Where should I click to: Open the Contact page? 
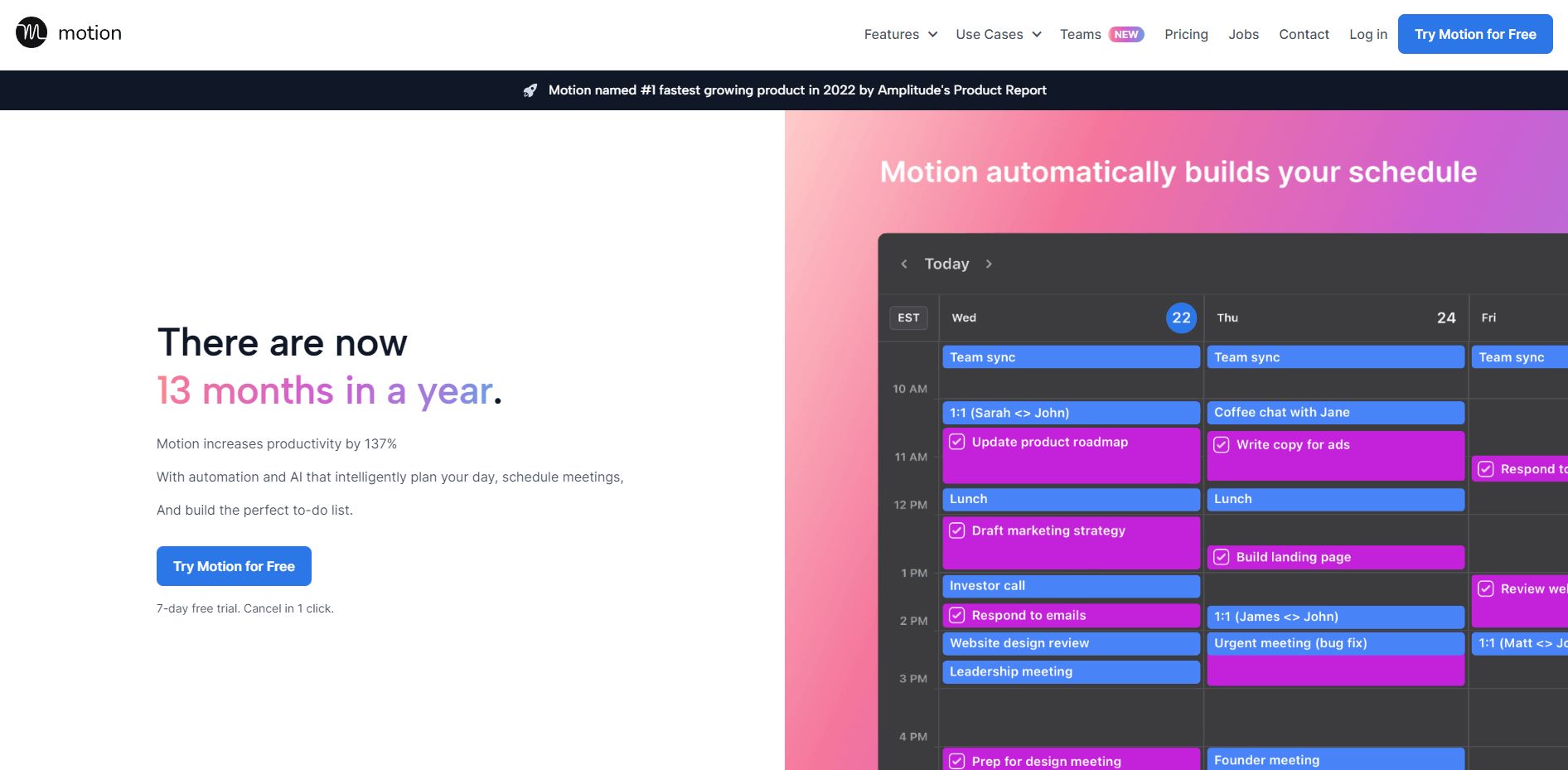pos(1304,34)
